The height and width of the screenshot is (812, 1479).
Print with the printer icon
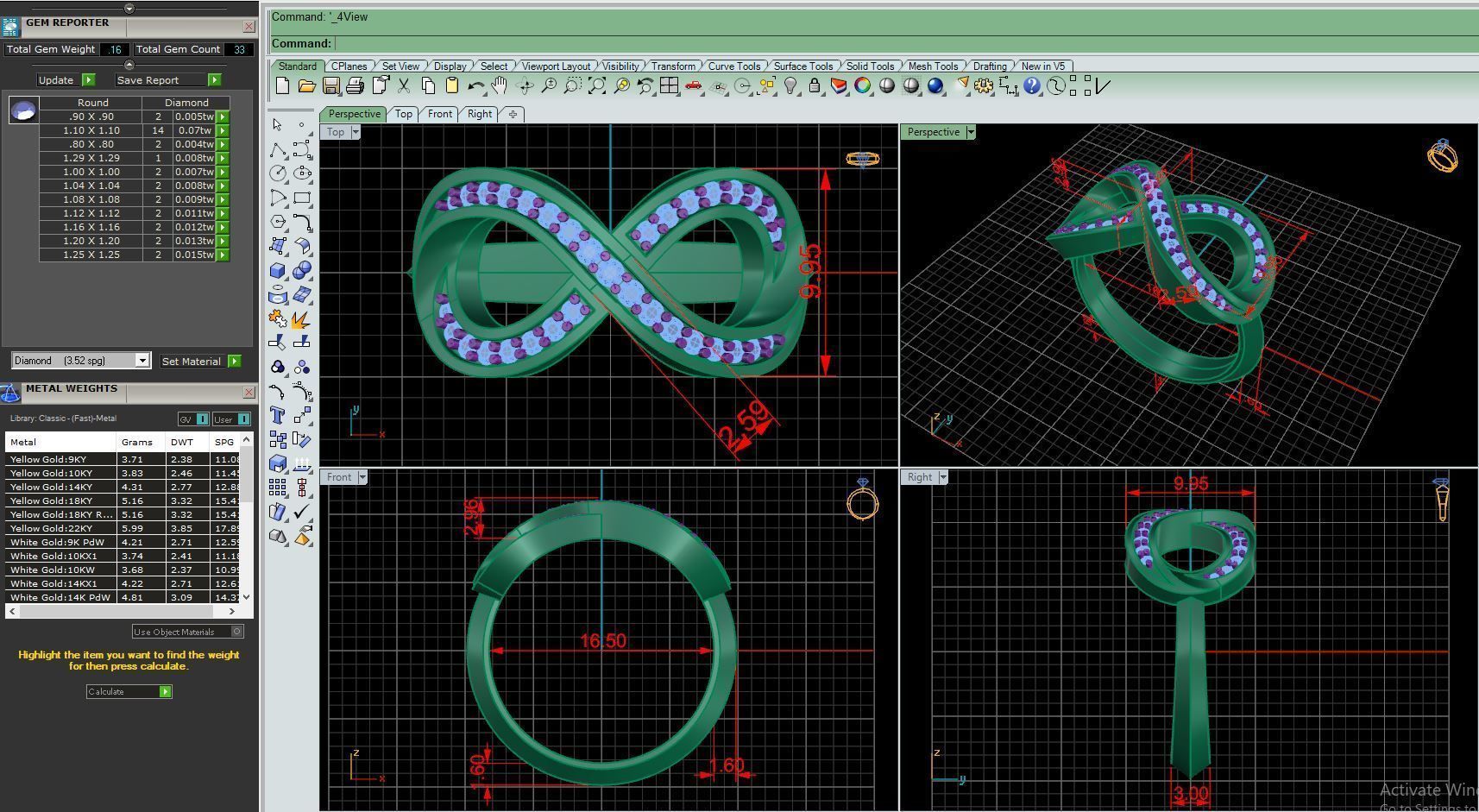tap(355, 85)
